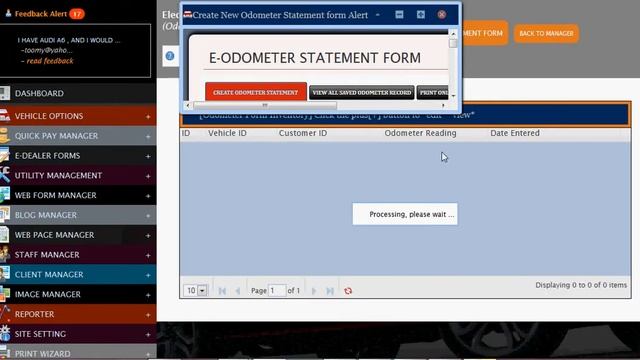Expand Web Page Manager with plus sign
The height and width of the screenshot is (360, 640).
[x=148, y=235]
